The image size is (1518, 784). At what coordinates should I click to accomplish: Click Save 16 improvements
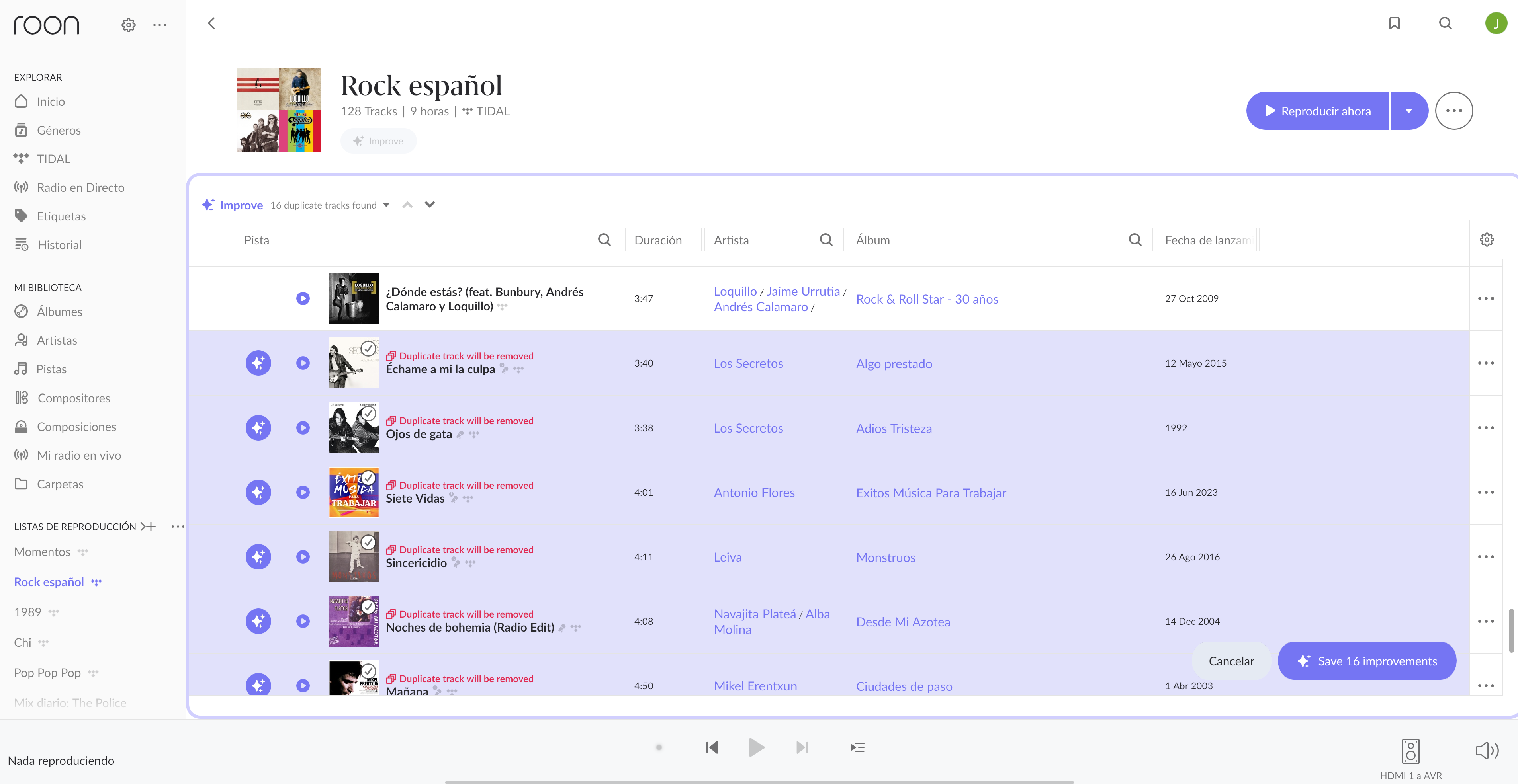[1367, 661]
